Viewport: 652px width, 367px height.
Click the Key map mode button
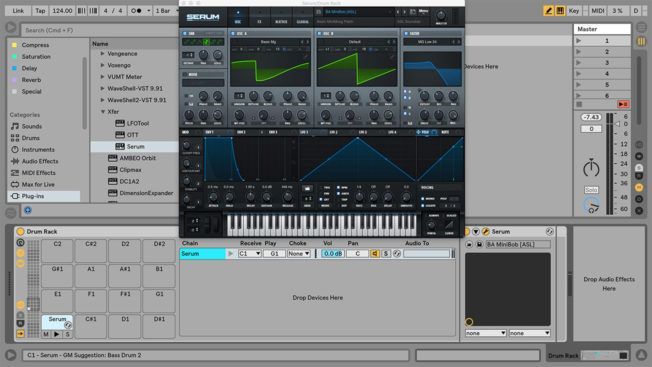(574, 11)
